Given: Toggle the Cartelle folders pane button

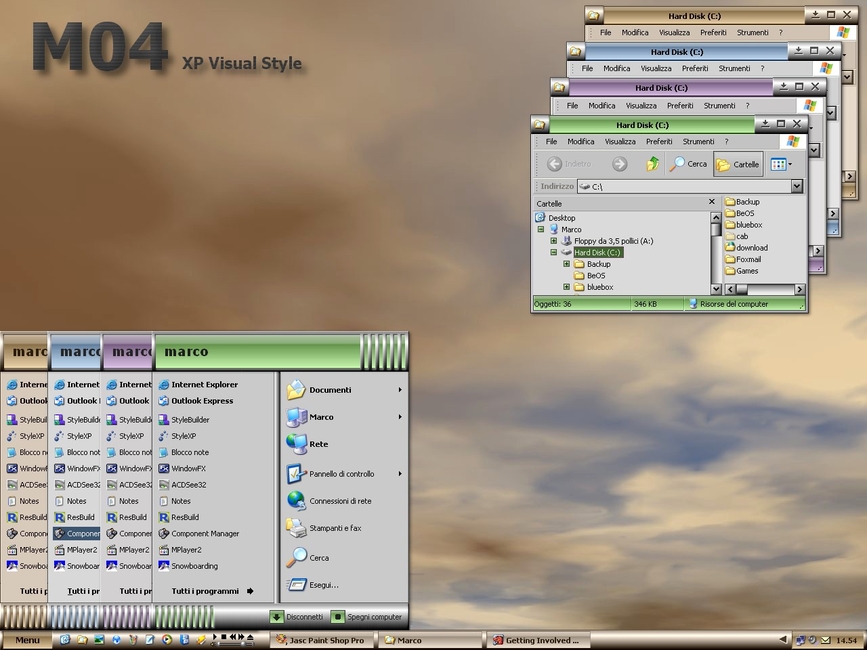Looking at the screenshot, I should point(738,164).
